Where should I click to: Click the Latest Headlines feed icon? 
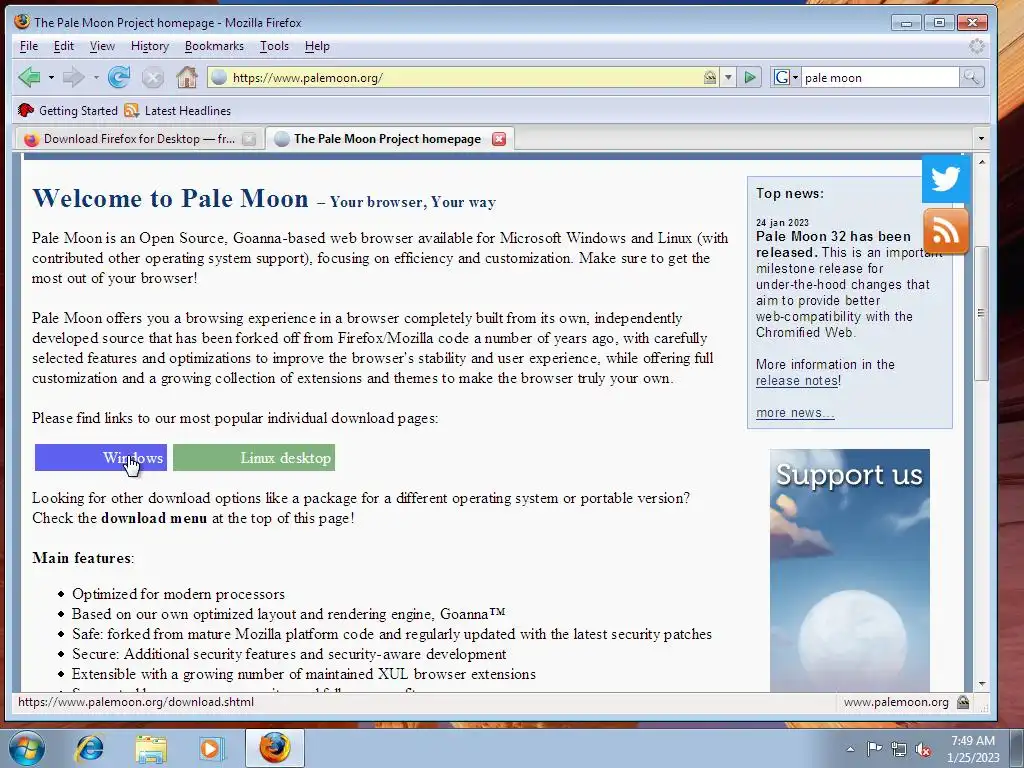click(132, 110)
